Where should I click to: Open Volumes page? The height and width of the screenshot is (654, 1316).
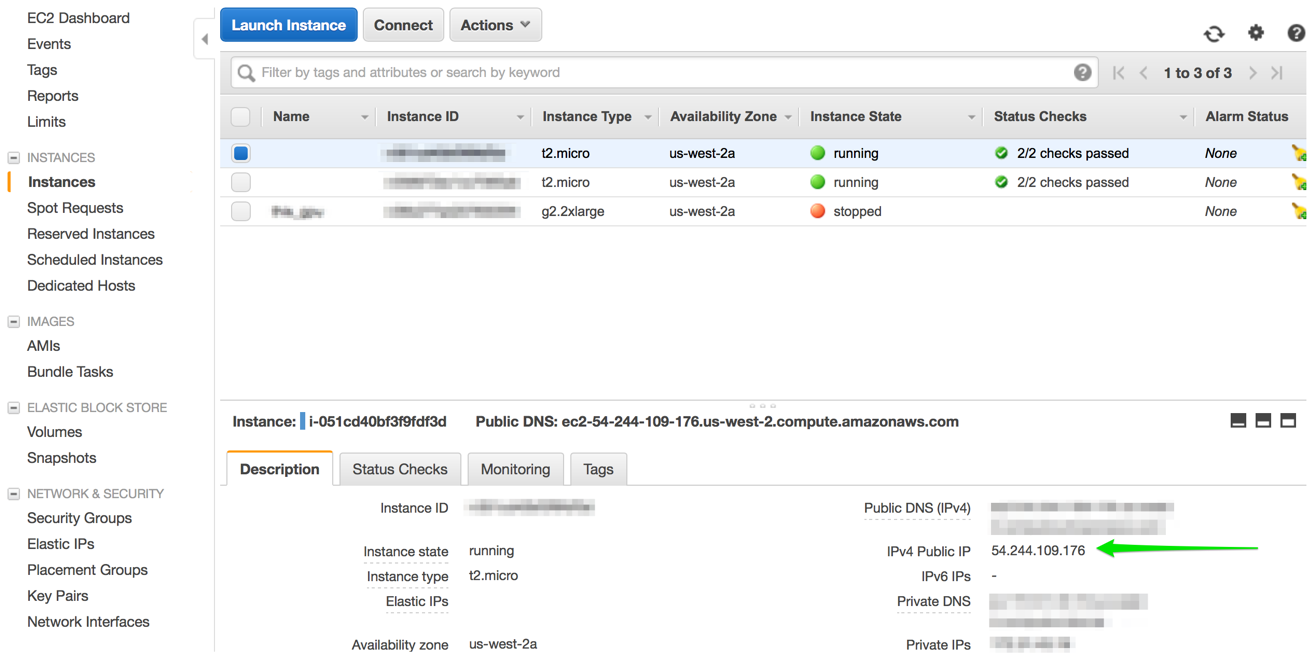click(x=54, y=432)
